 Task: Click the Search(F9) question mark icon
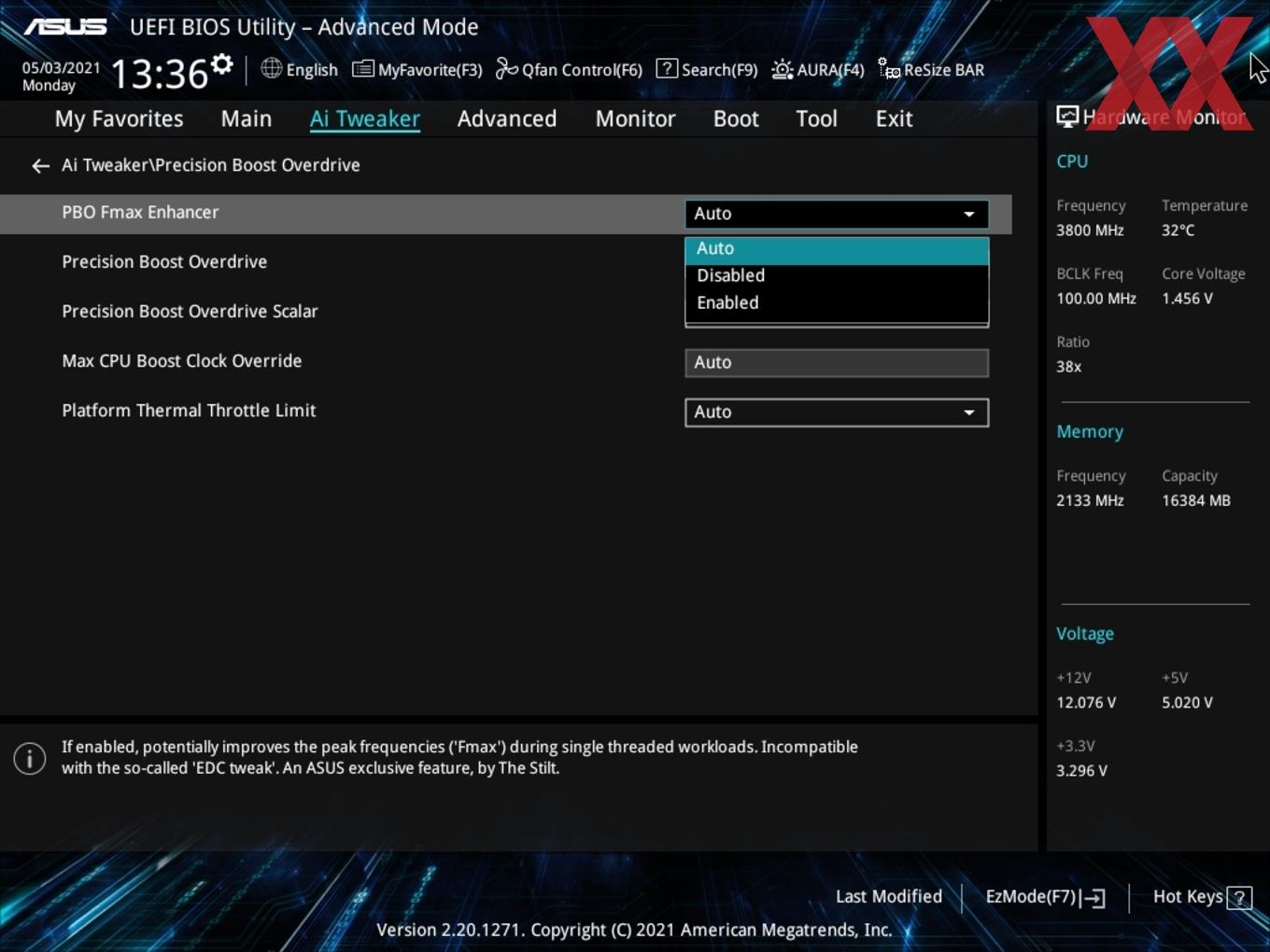(x=667, y=69)
